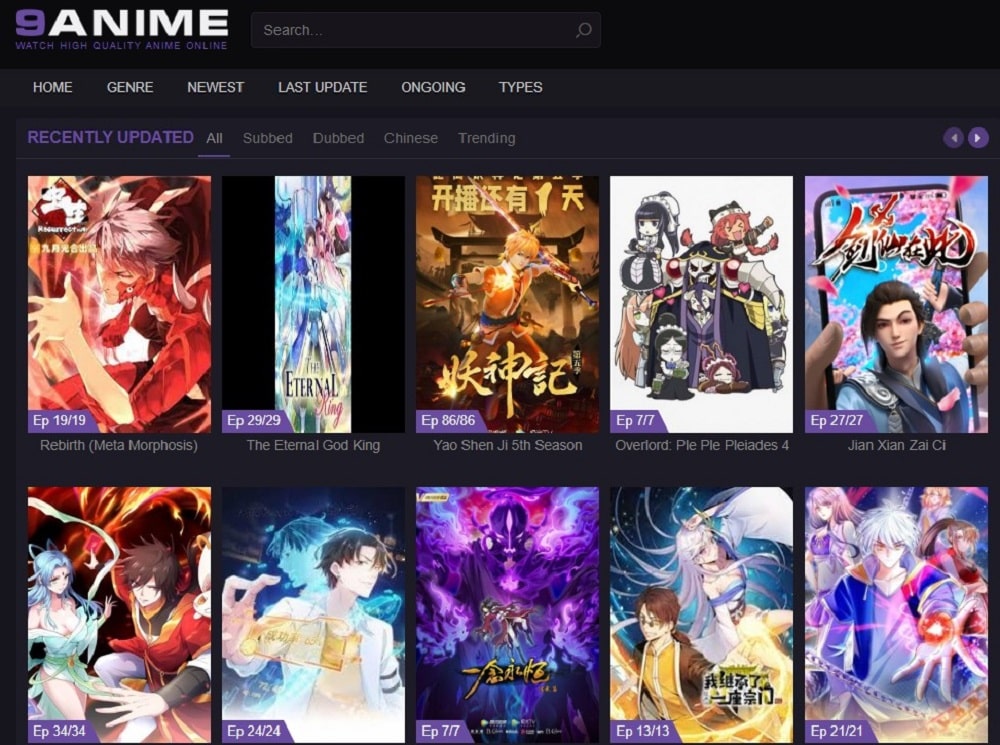The width and height of the screenshot is (1000, 745).
Task: Open the purple poster labeled Ep 7/7
Action: coord(508,615)
